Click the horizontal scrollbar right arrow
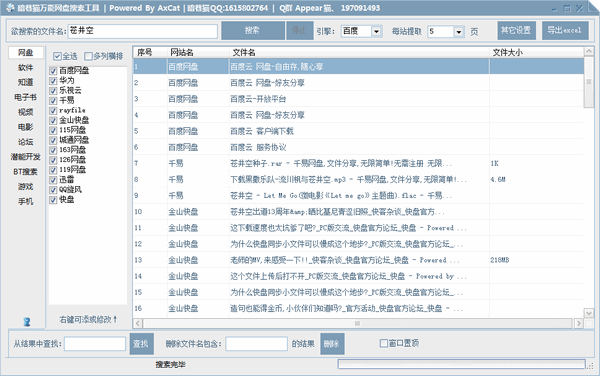600x376 pixels. click(x=579, y=324)
